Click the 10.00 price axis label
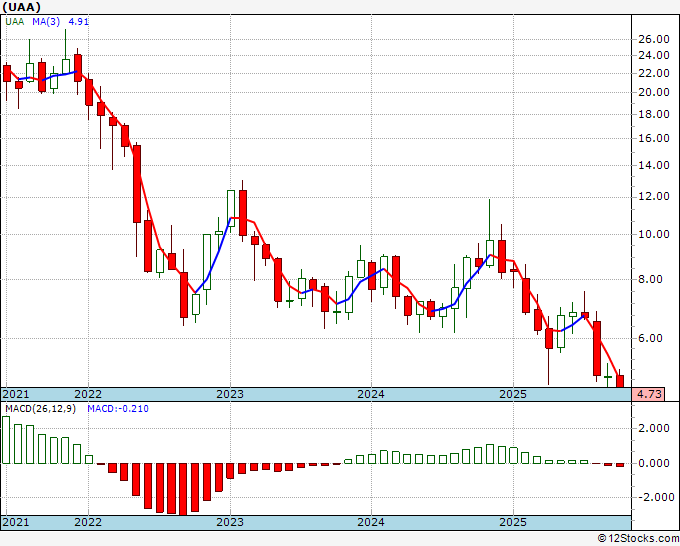Viewport: 680px width, 546px height. coord(654,234)
